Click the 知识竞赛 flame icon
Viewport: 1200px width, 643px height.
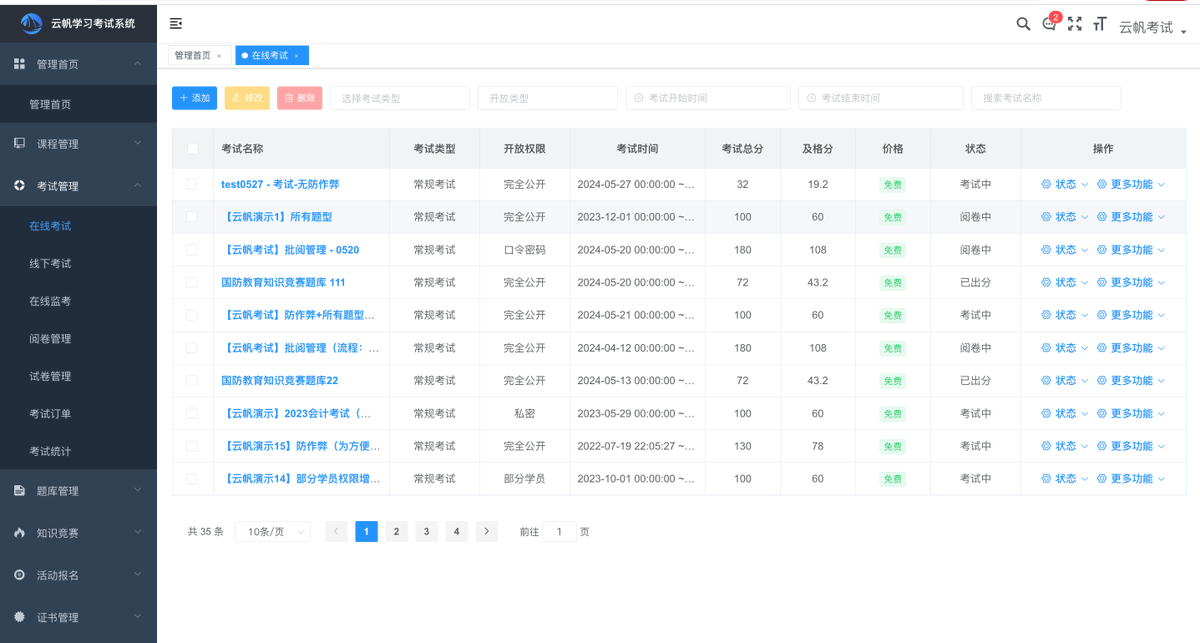point(19,533)
